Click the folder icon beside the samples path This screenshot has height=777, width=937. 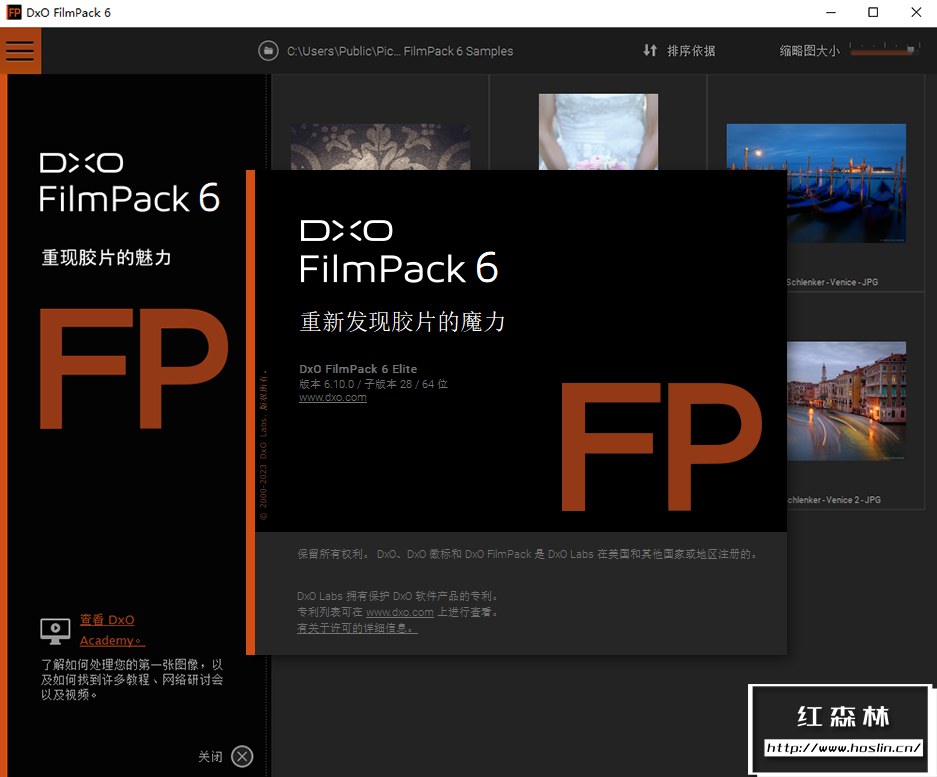tap(267, 51)
